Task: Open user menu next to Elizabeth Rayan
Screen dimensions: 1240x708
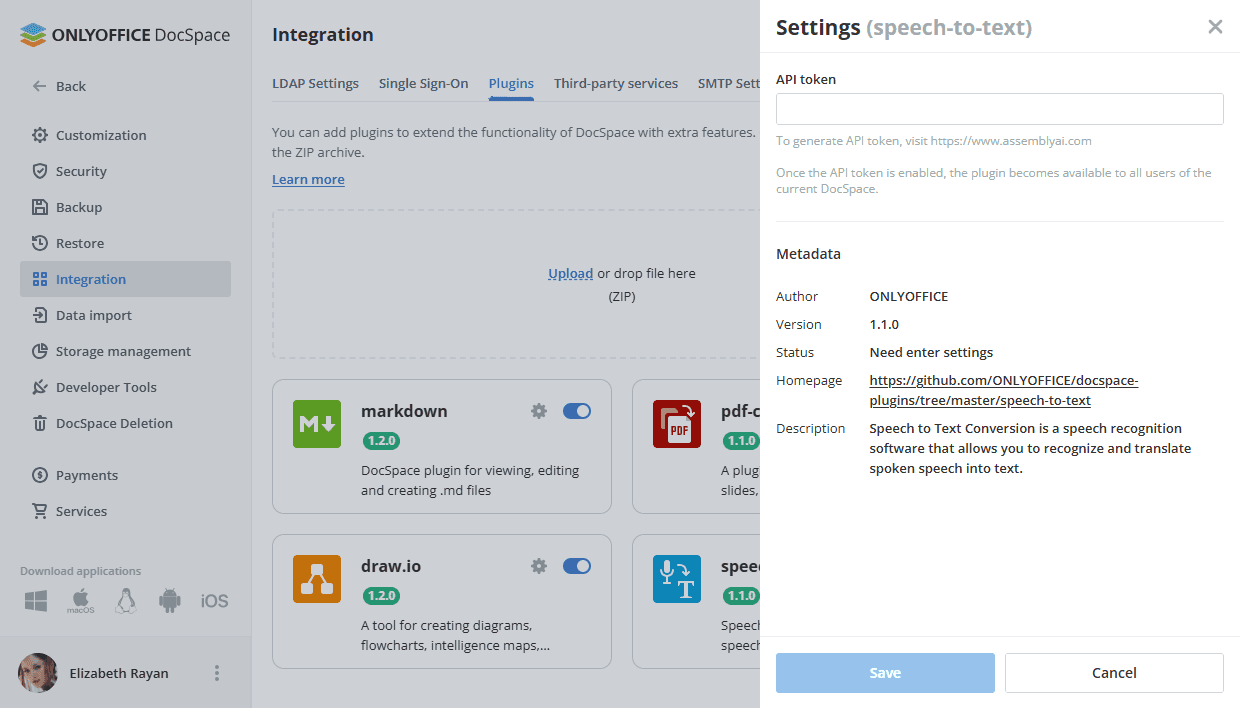Action: click(x=217, y=673)
